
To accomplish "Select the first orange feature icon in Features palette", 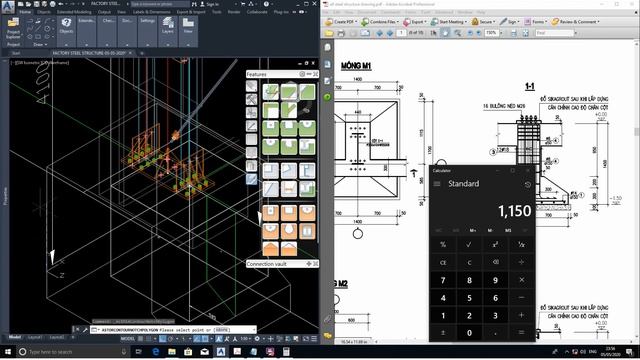I will click(x=270, y=213).
